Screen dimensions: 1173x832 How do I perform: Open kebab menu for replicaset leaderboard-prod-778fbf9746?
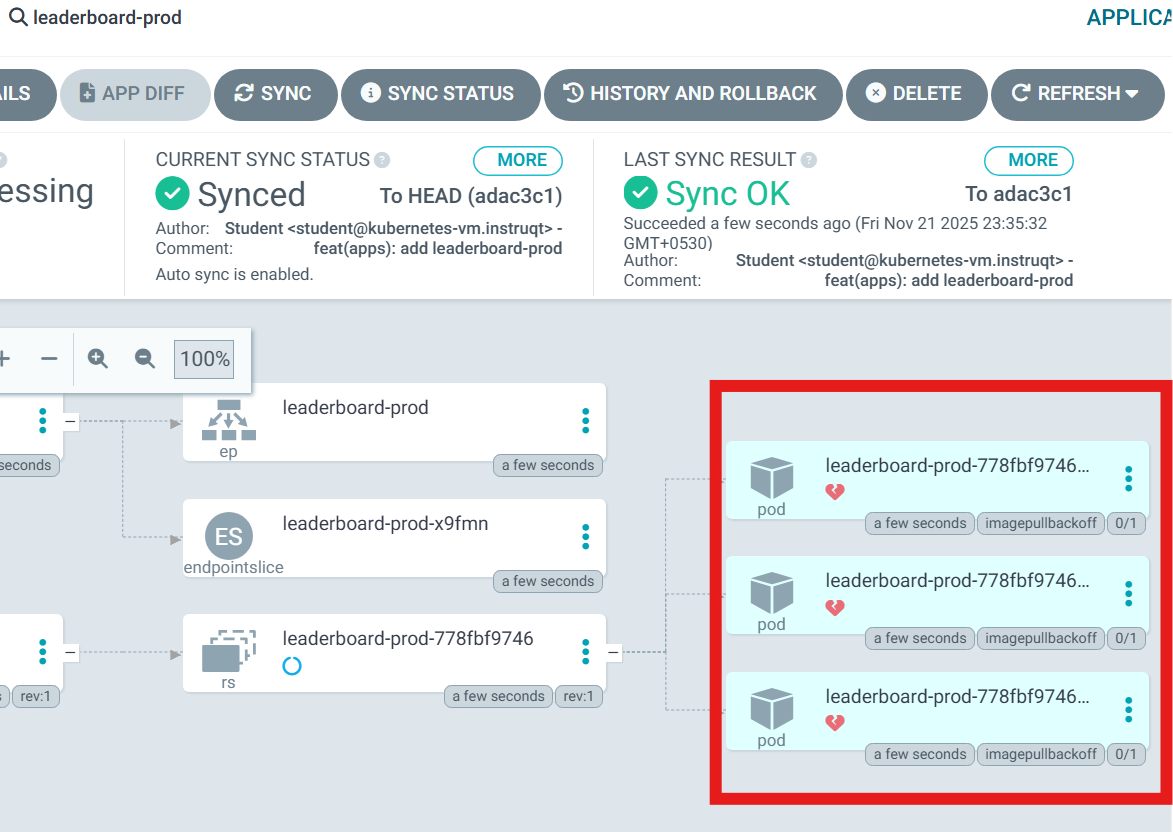[x=586, y=652]
